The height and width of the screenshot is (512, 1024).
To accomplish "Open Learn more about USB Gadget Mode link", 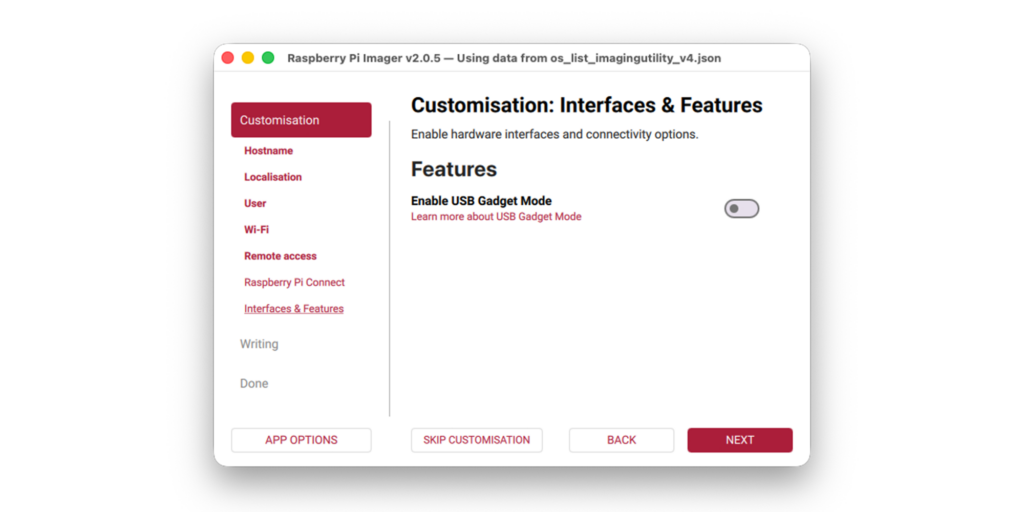I will tap(496, 217).
